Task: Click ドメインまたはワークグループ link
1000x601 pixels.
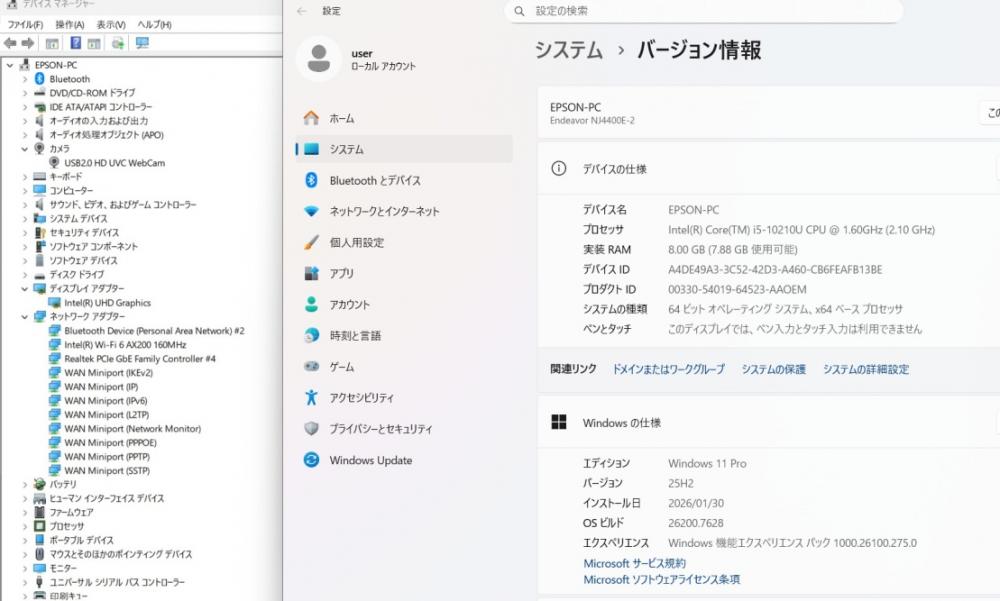Action: 668,369
